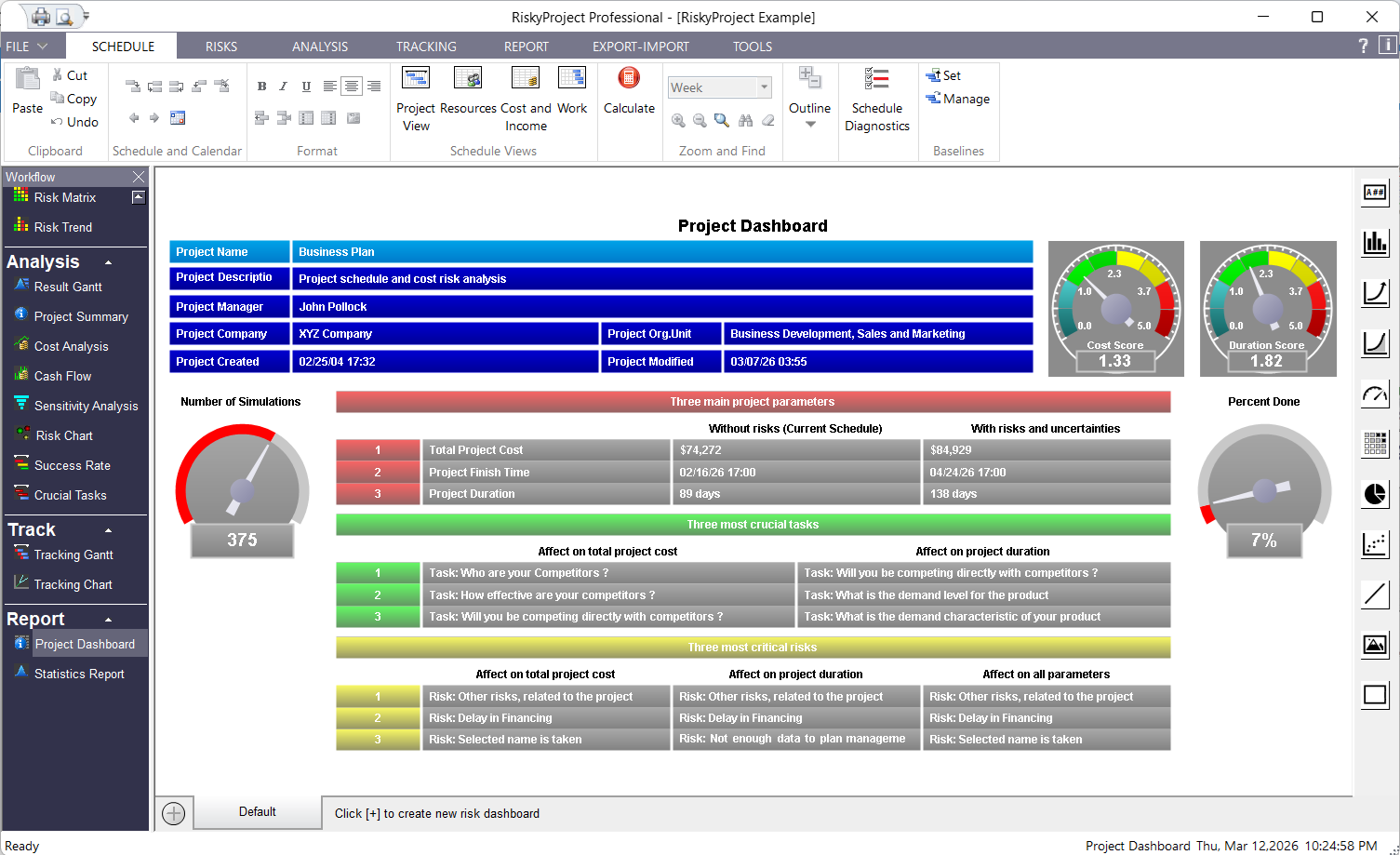Click the Zoom In magnifier icon

678,121
